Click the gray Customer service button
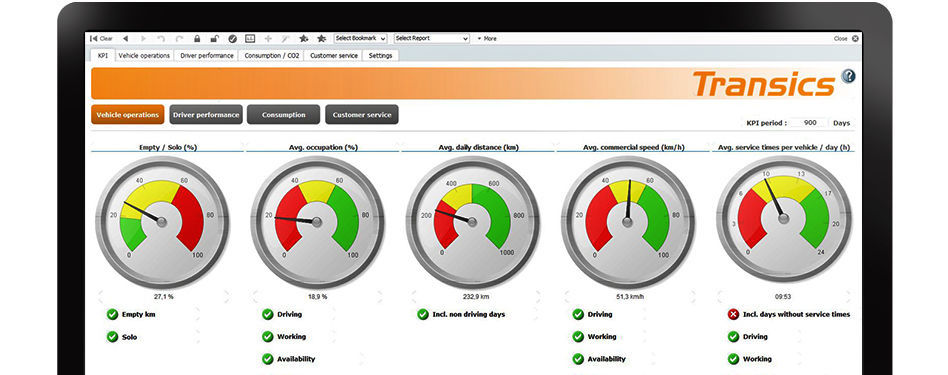This screenshot has height=375, width=948. coord(362,114)
